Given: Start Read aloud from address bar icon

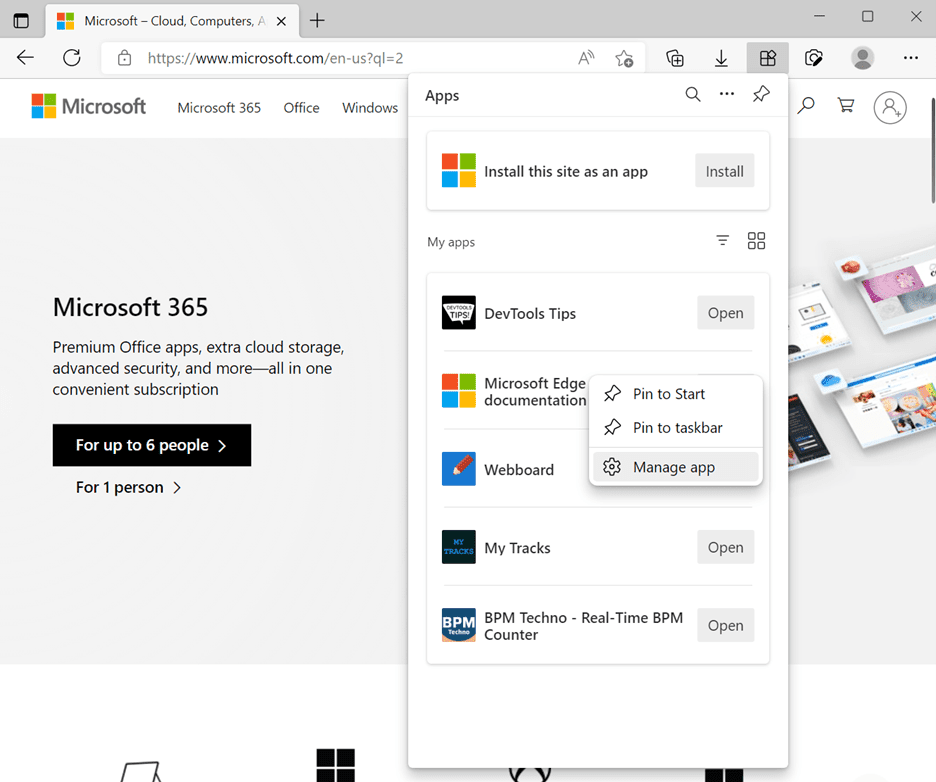Looking at the screenshot, I should 586,58.
